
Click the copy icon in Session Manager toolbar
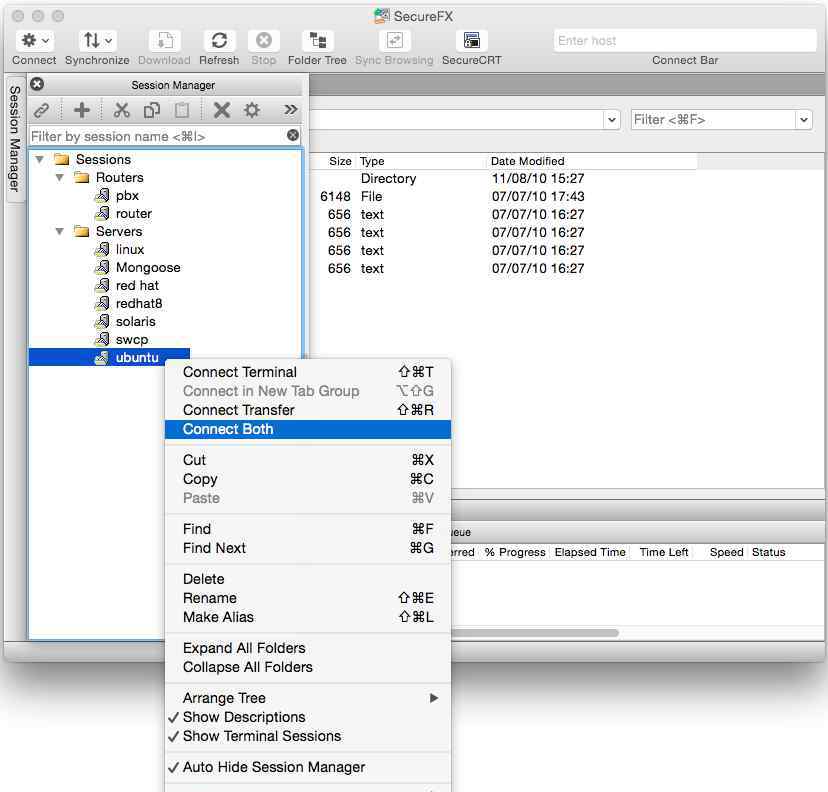(152, 110)
